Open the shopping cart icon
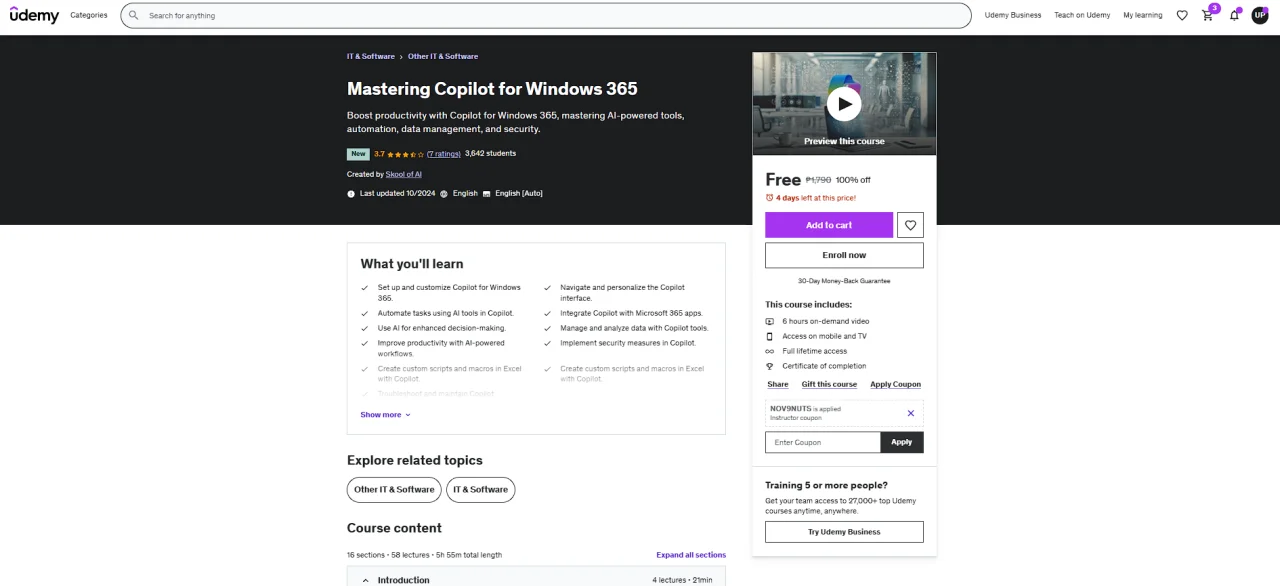1280x586 pixels. 1208,15
